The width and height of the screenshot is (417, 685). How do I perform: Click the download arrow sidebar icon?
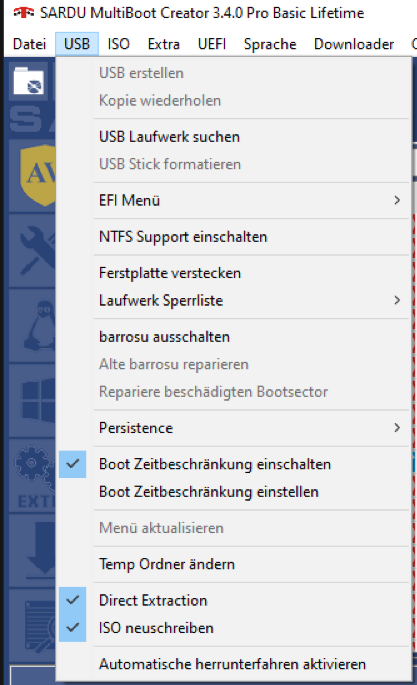click(x=41, y=548)
